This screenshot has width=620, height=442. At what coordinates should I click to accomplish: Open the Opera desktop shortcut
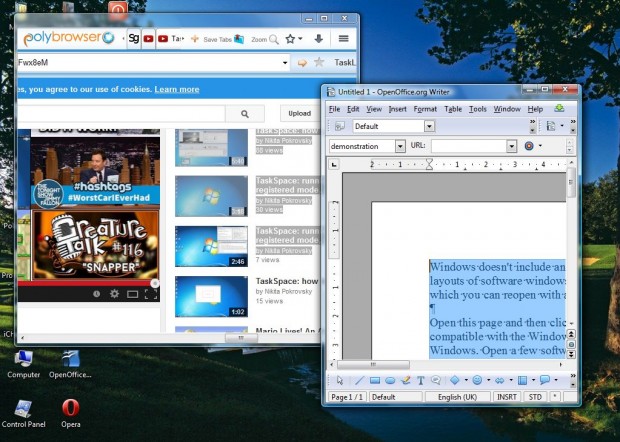click(x=70, y=413)
